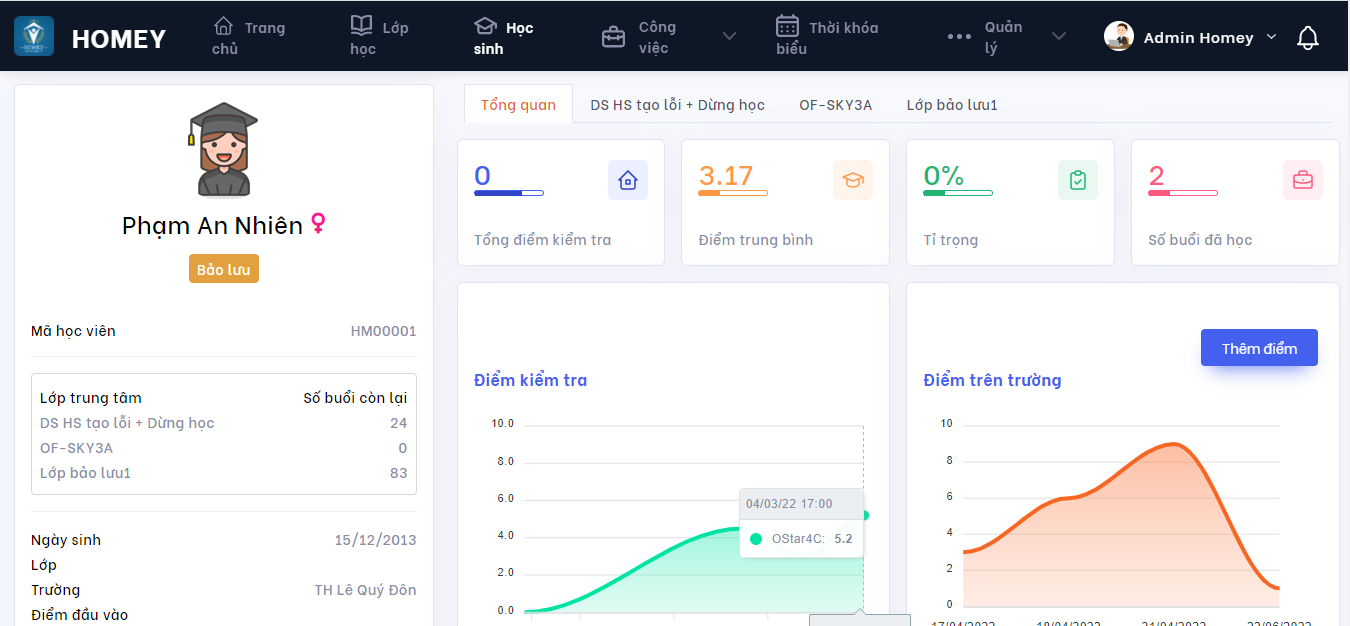This screenshot has width=1350, height=626.
Task: Expand the Quản lý dropdown menu
Action: pos(1058,37)
